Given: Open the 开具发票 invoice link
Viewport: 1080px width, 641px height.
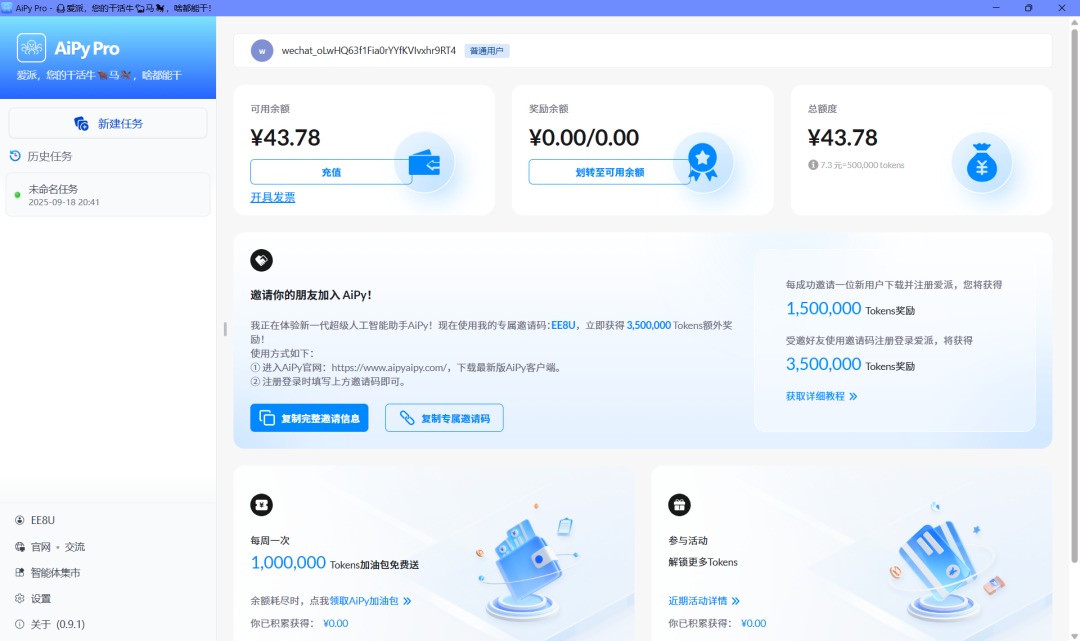Looking at the screenshot, I should click(273, 198).
